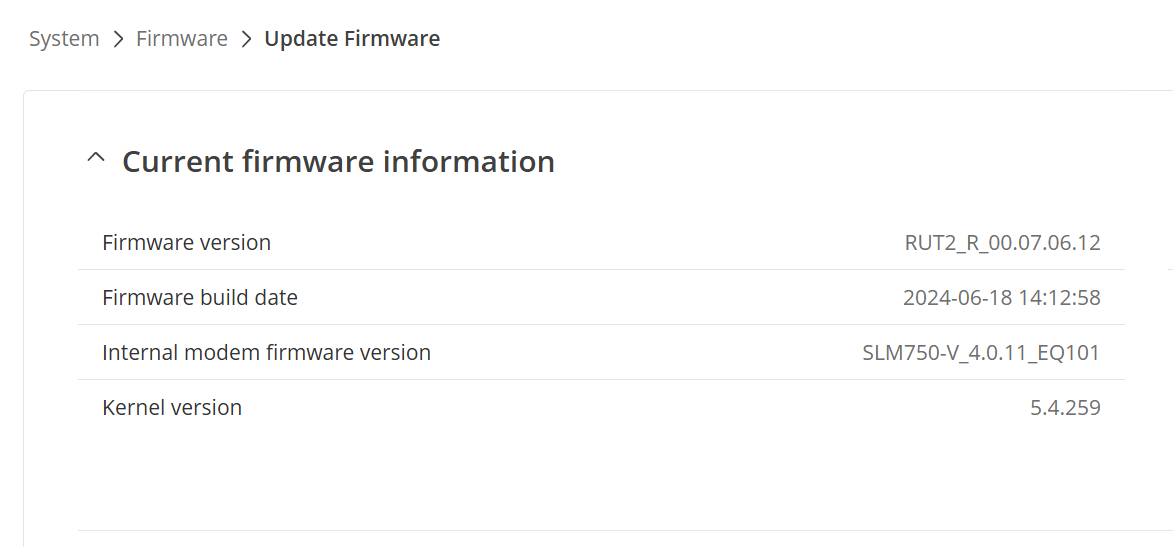This screenshot has width=1173, height=547.
Task: Select the 2024-06-18 14:12:58 build date
Action: tap(1001, 298)
